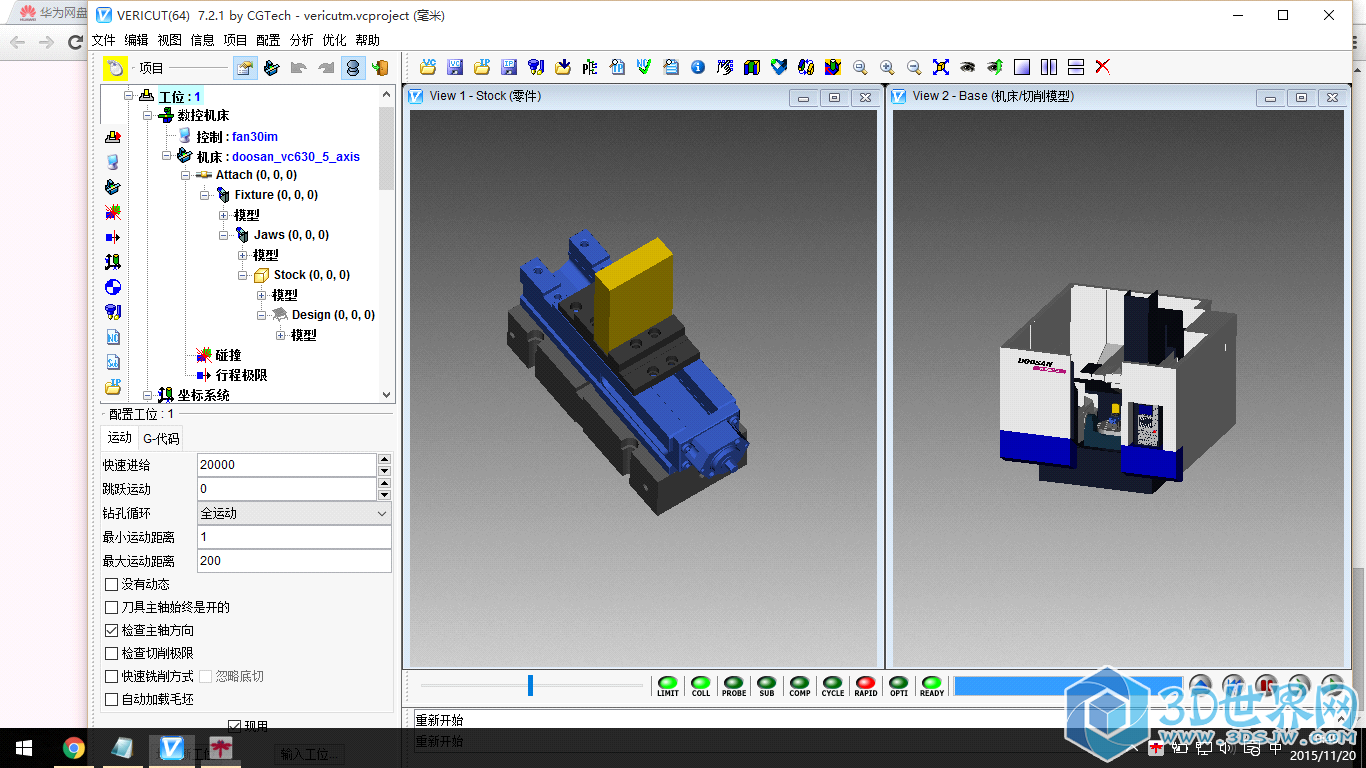This screenshot has height=768, width=1366.
Task: Toggle the COLL status light
Action: pyautogui.click(x=700, y=686)
